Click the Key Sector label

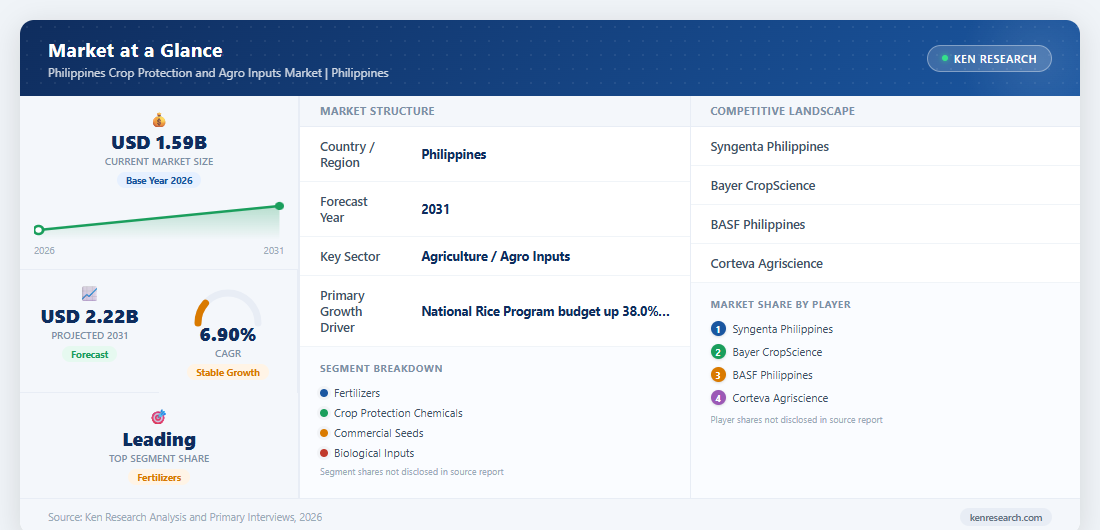tap(350, 256)
